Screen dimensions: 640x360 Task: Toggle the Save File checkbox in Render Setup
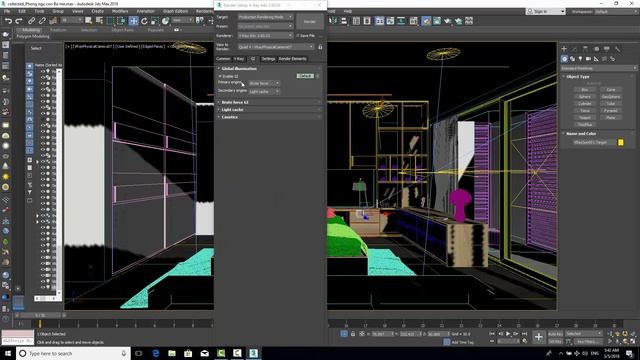pos(298,36)
